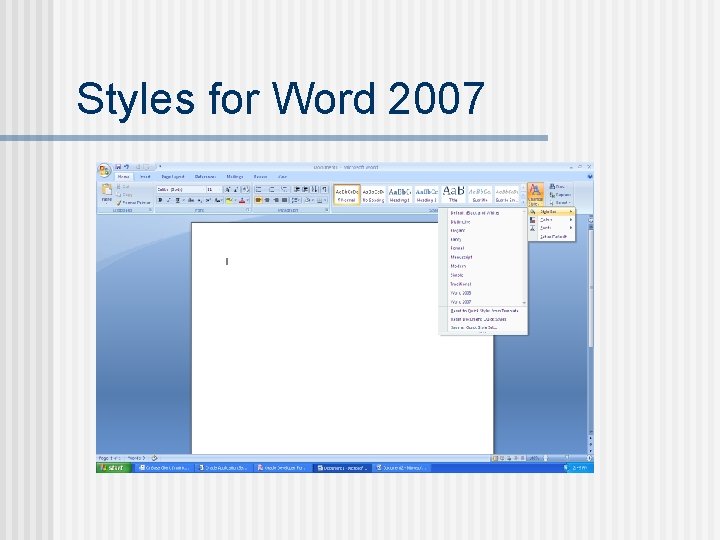Click the Word document taskbar button
The image size is (720, 540).
tap(342, 468)
